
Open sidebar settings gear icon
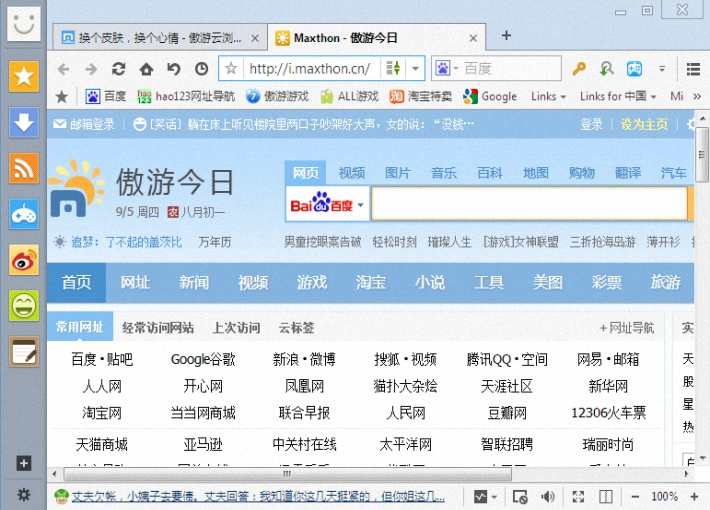coord(24,494)
